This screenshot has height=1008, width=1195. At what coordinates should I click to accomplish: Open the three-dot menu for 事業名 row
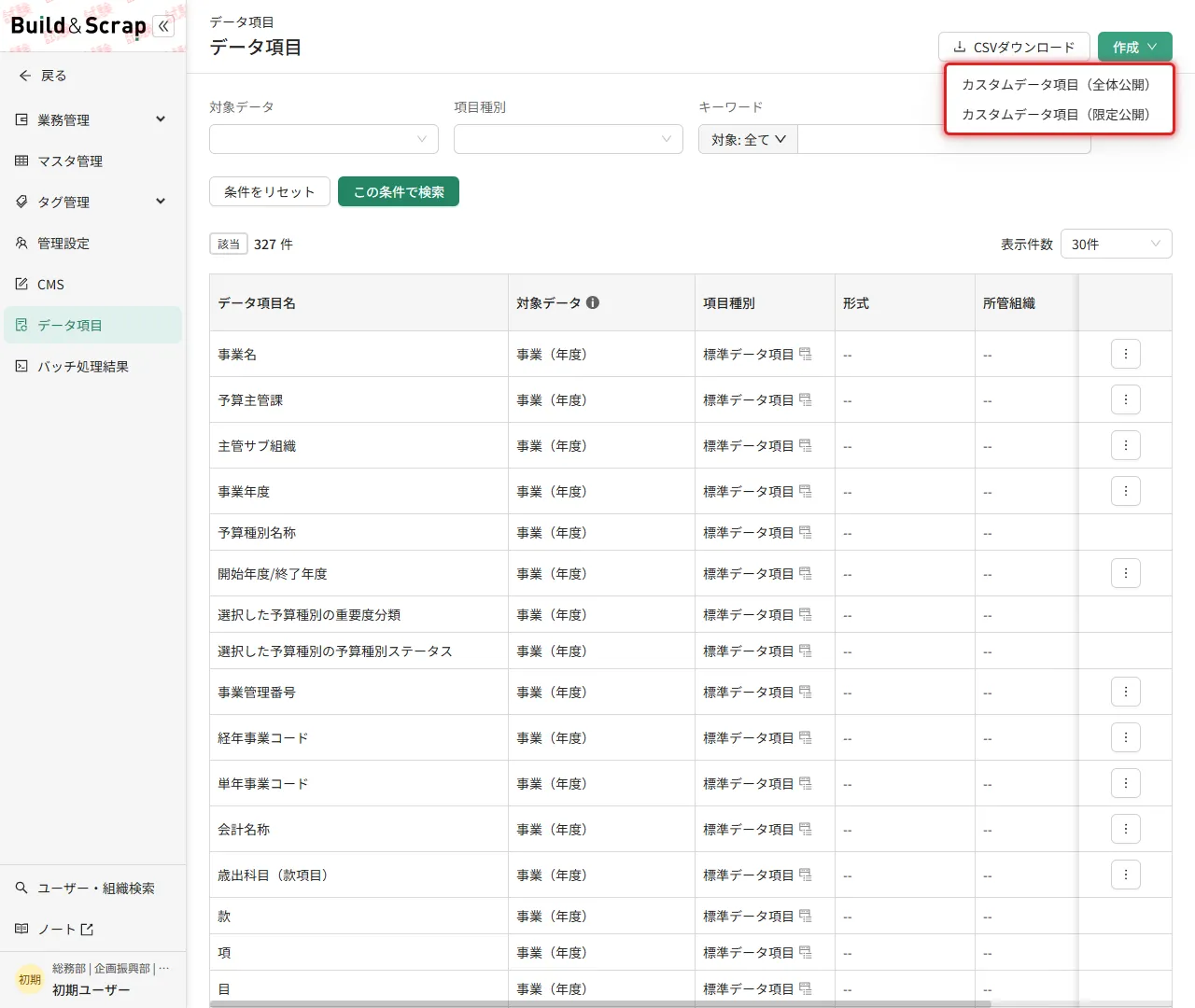1126,354
